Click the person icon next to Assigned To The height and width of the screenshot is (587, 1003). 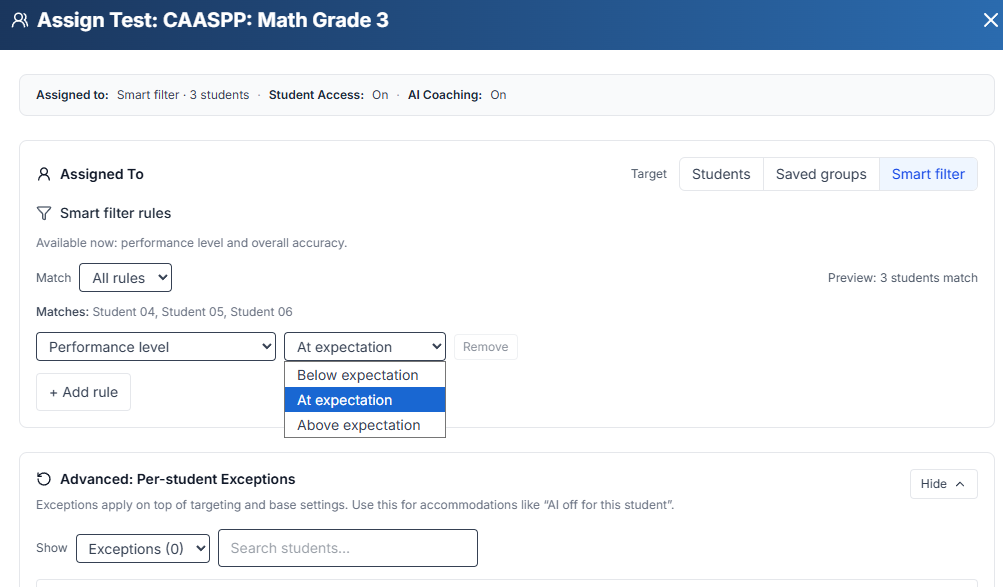pyautogui.click(x=44, y=174)
